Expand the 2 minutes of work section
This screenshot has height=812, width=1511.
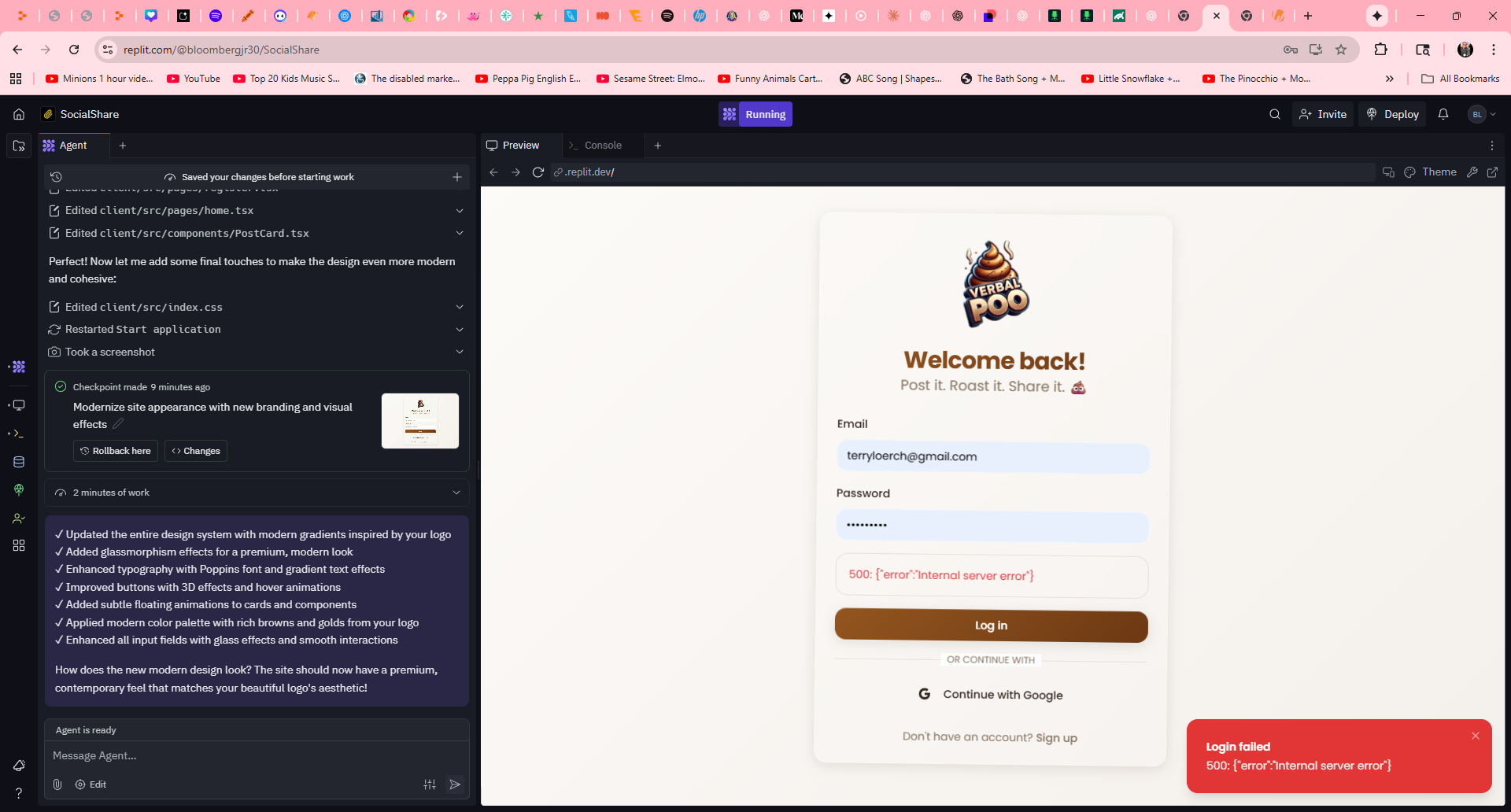[x=456, y=493]
